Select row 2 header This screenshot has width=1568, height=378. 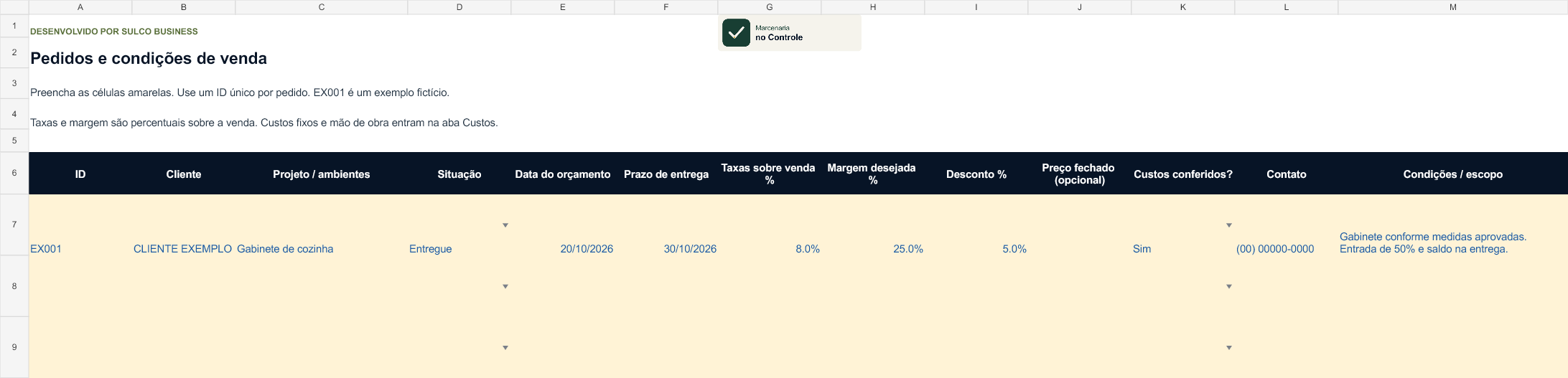(14, 52)
